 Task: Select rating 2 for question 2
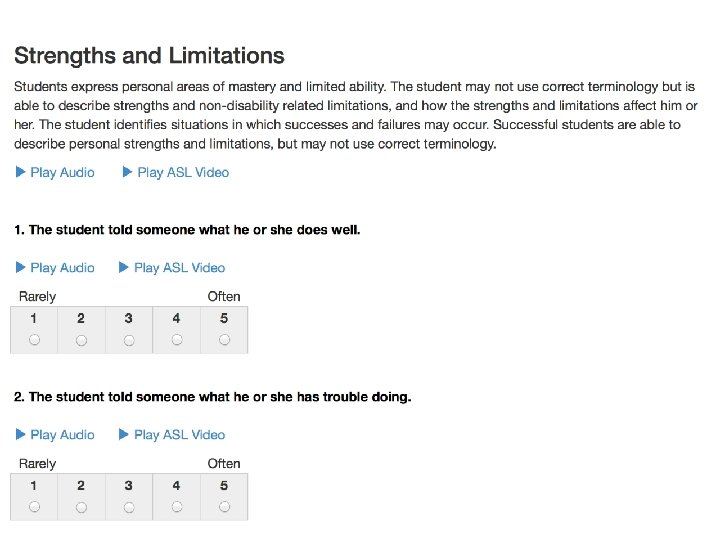[x=81, y=507]
